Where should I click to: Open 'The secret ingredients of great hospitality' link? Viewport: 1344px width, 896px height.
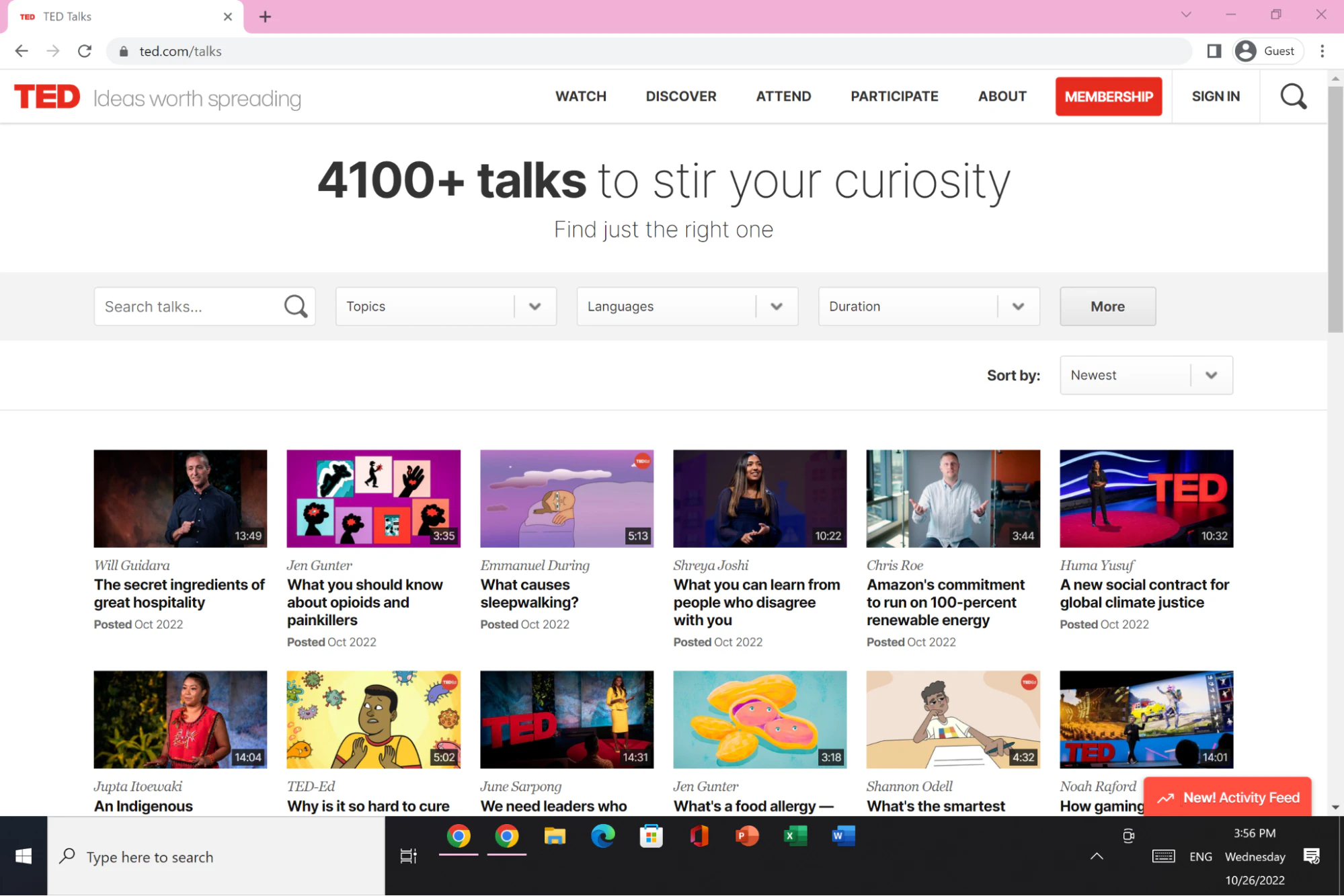click(x=180, y=594)
